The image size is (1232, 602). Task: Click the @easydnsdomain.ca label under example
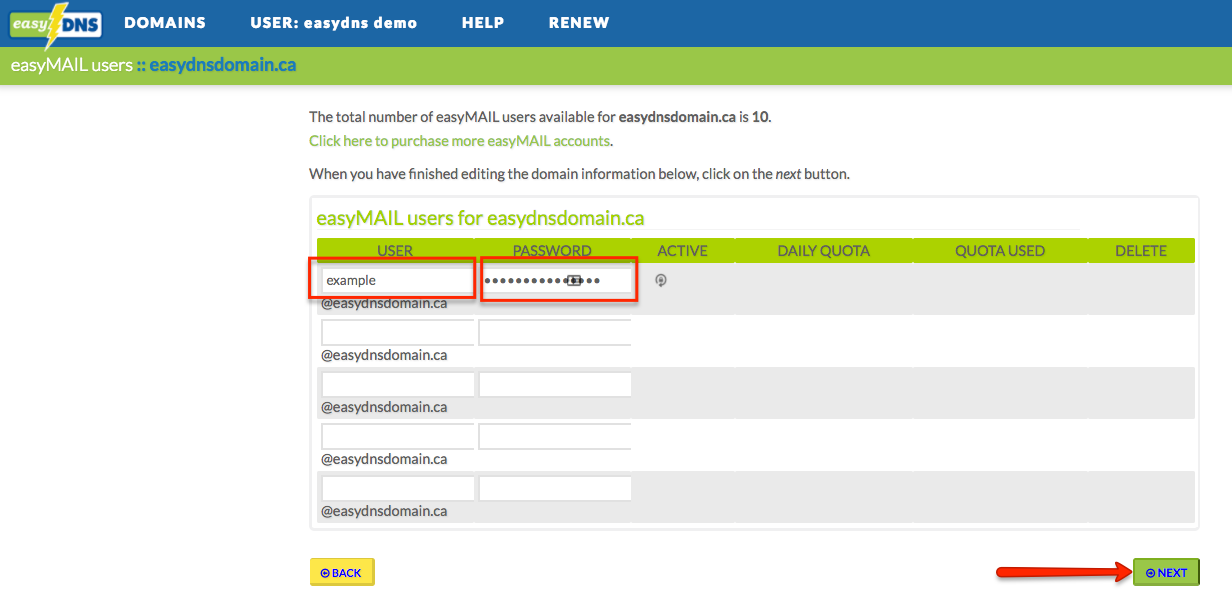(384, 303)
